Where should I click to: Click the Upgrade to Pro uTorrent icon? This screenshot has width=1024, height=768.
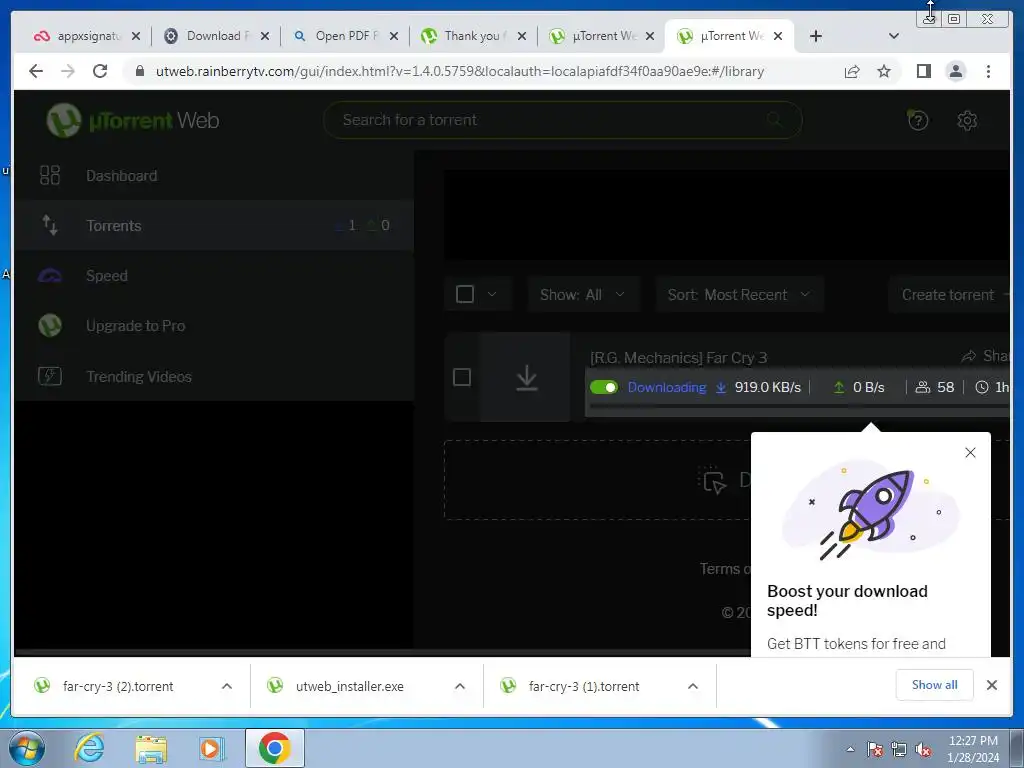pyautogui.click(x=50, y=325)
